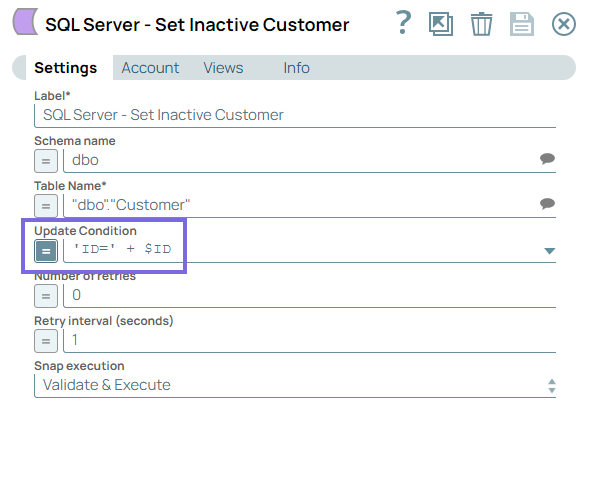Viewport: 589px width, 491px height.
Task: Open the Info tab
Action: 296,68
